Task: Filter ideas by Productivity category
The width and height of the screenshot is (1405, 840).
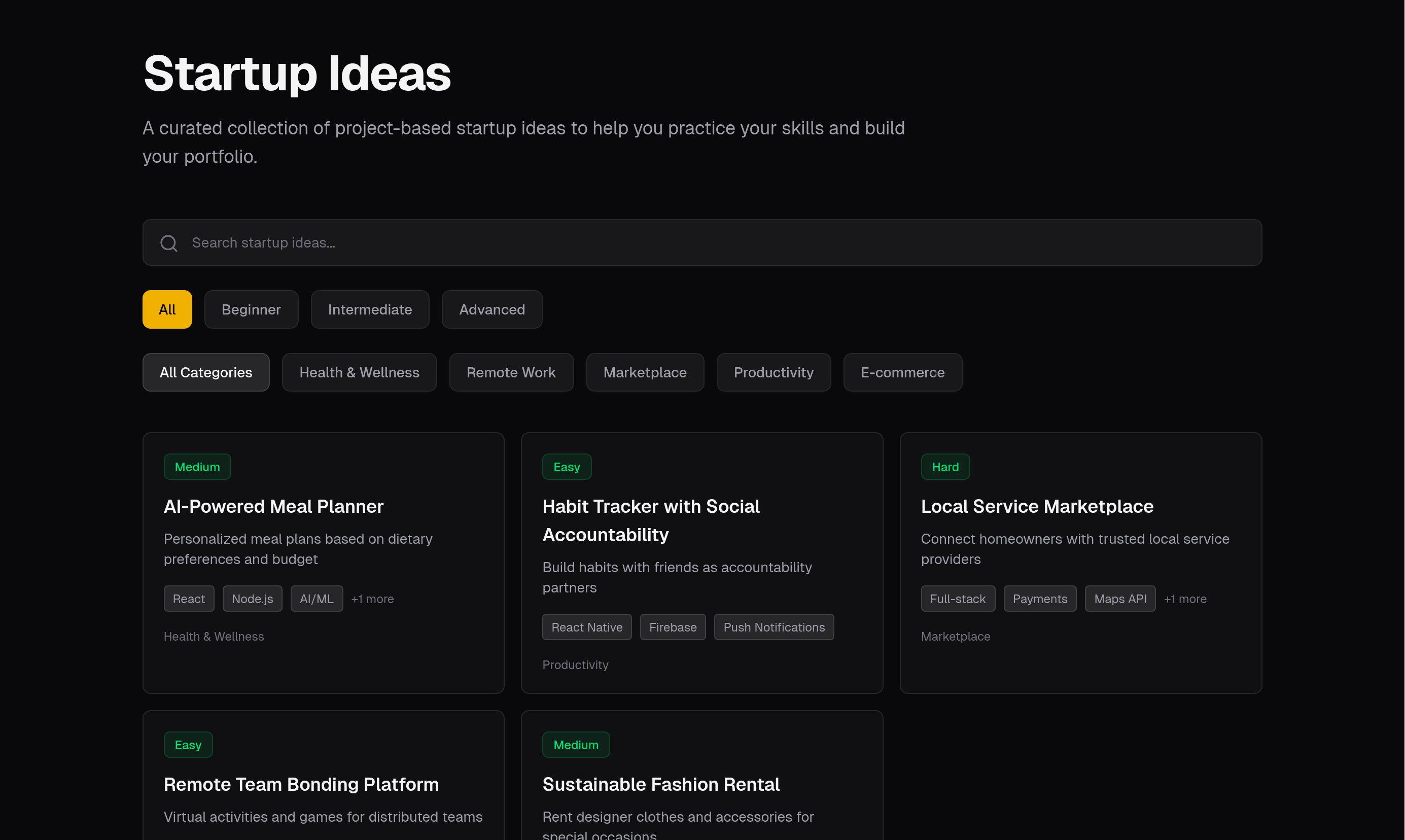Action: [773, 372]
